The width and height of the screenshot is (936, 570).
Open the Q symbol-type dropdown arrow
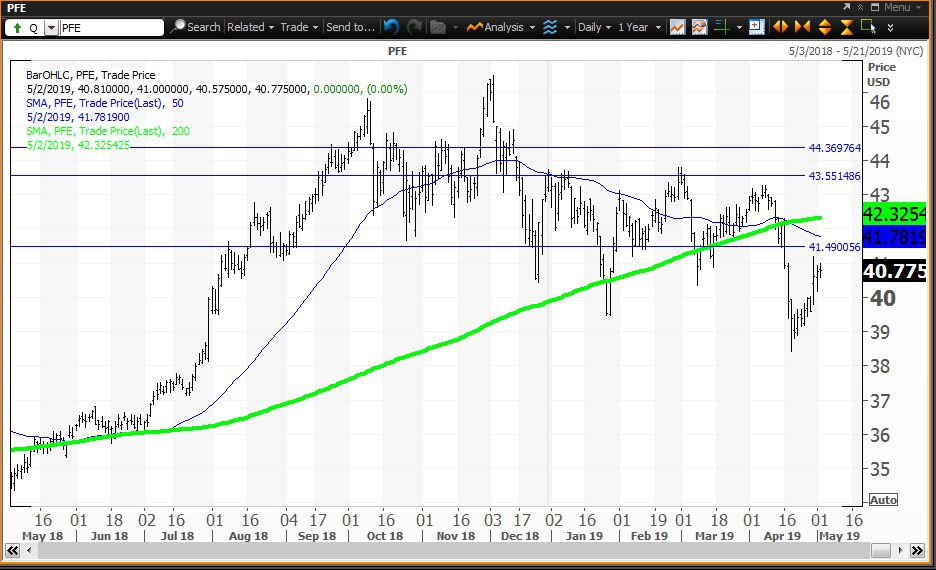(x=51, y=27)
